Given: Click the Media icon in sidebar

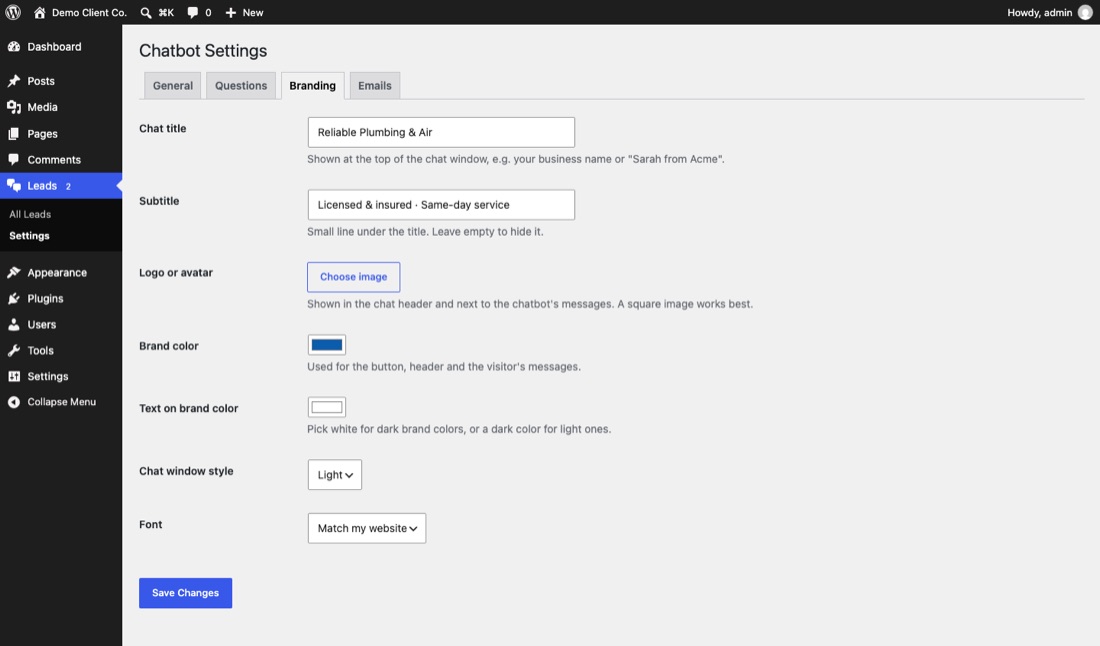Looking at the screenshot, I should point(14,107).
